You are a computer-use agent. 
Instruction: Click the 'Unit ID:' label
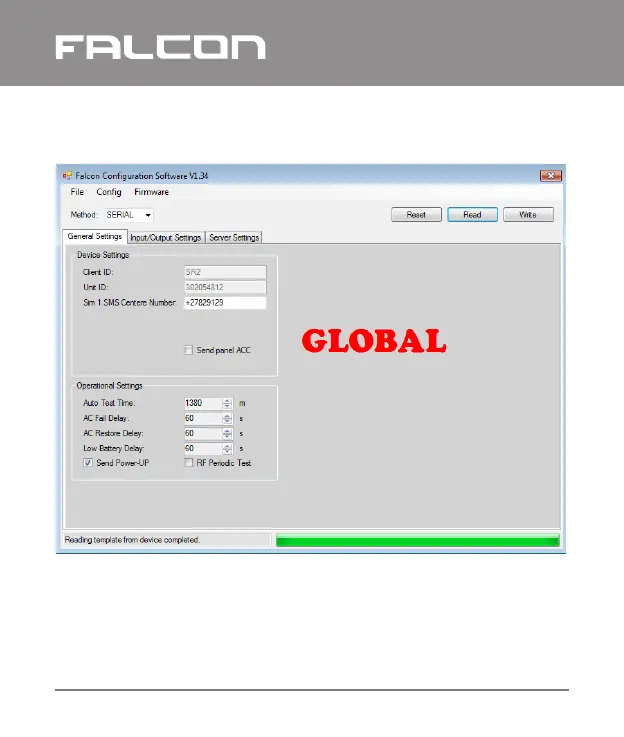click(95, 287)
